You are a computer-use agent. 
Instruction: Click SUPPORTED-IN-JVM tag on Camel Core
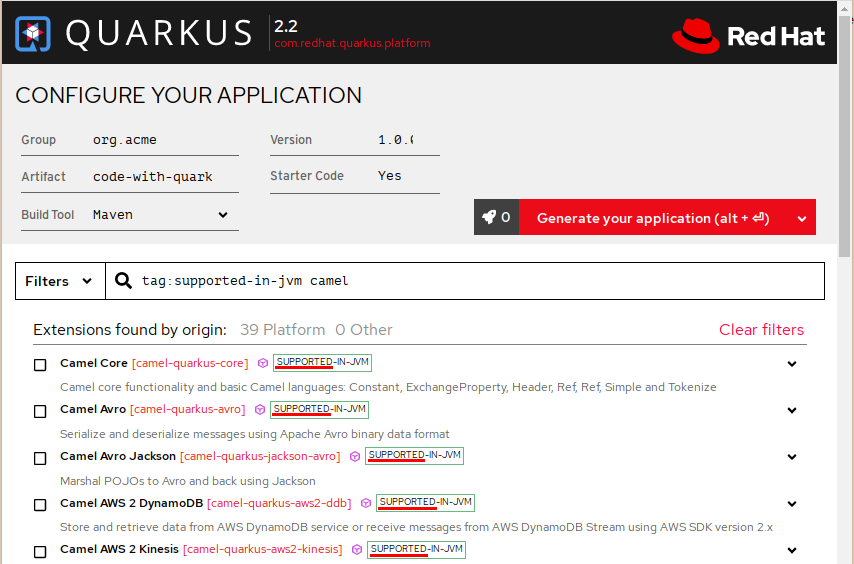[322, 363]
